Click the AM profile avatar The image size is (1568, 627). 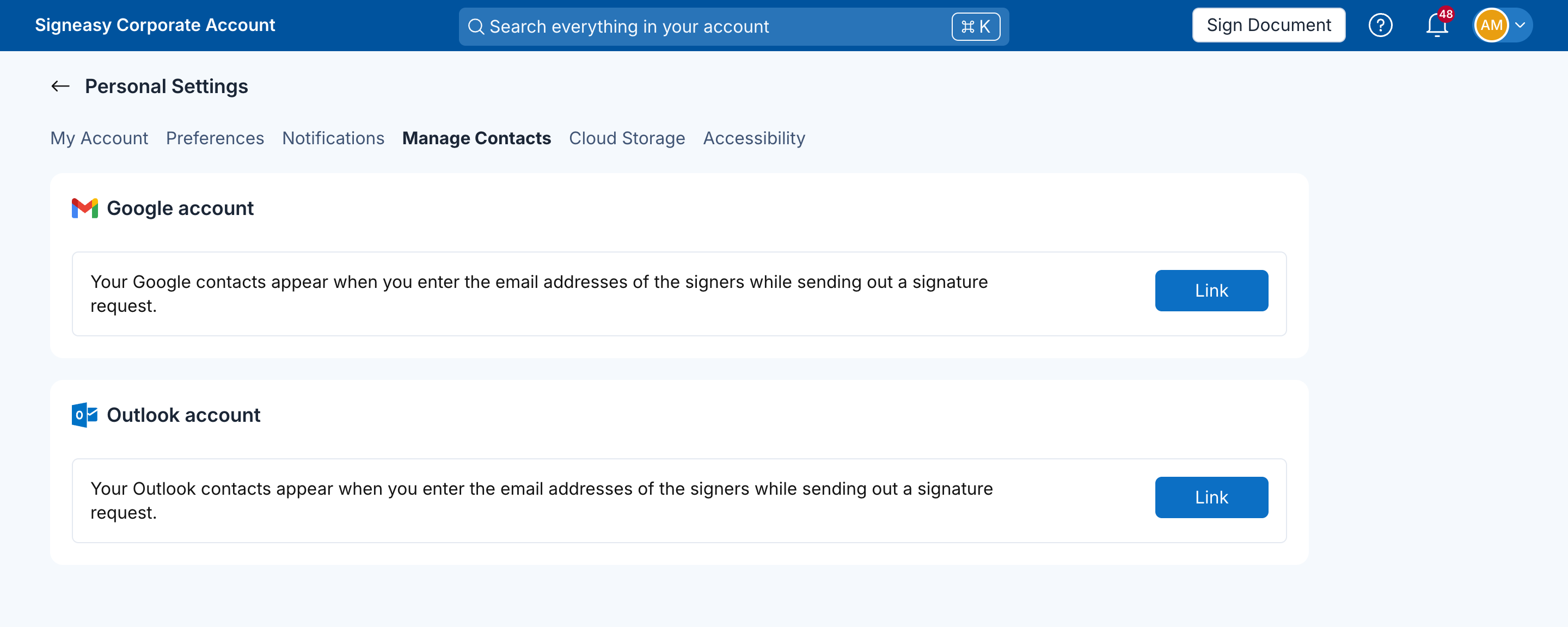pyautogui.click(x=1491, y=26)
